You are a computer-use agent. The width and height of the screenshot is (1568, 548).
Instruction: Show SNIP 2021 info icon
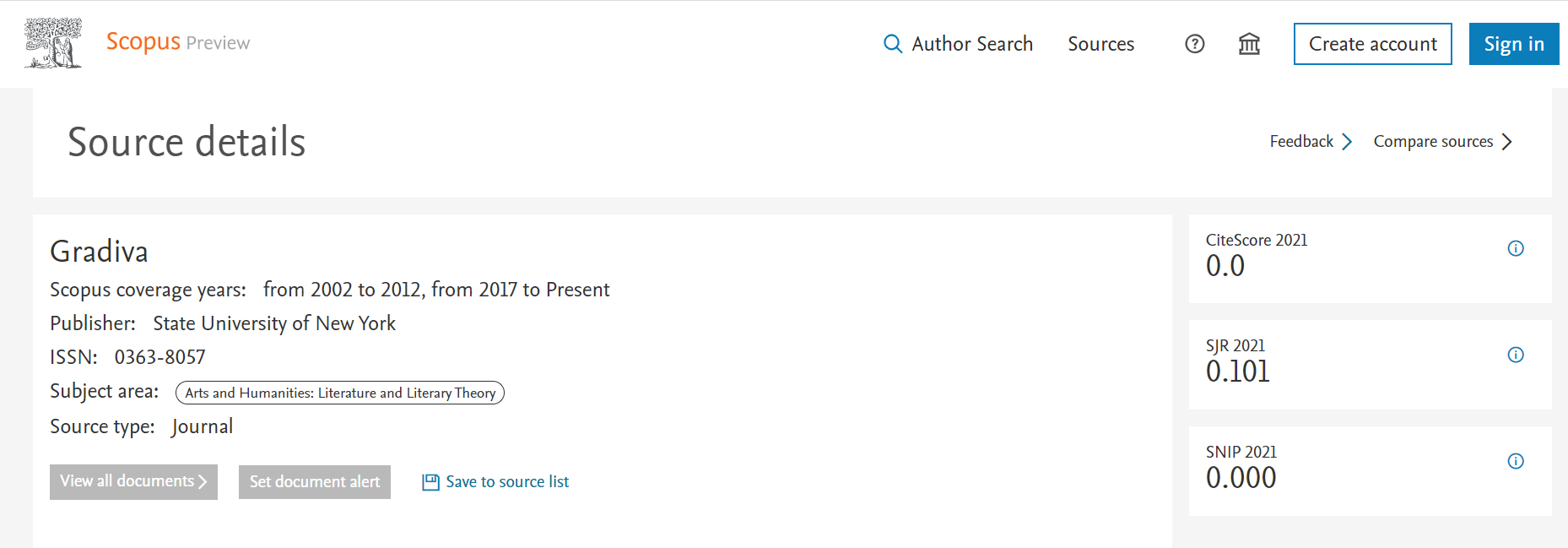[1515, 461]
